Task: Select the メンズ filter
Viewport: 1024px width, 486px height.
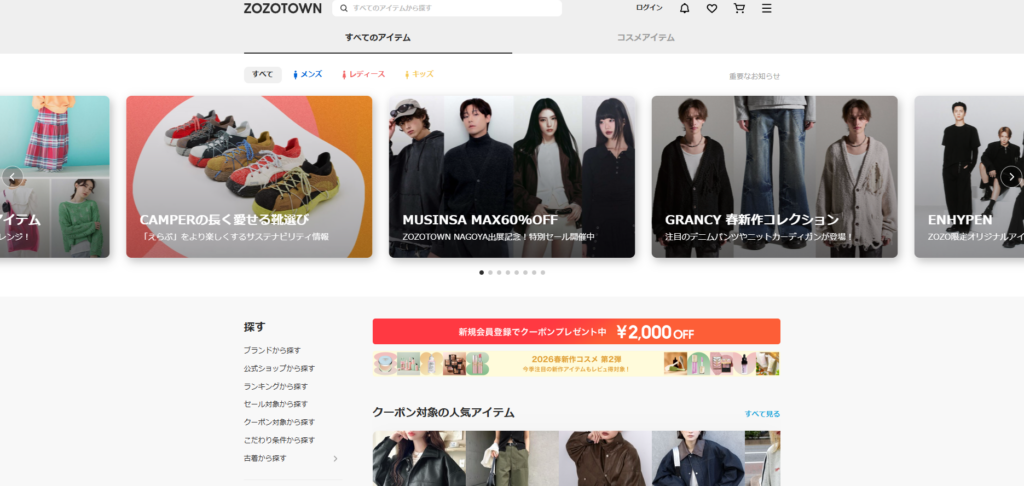Action: (x=308, y=74)
